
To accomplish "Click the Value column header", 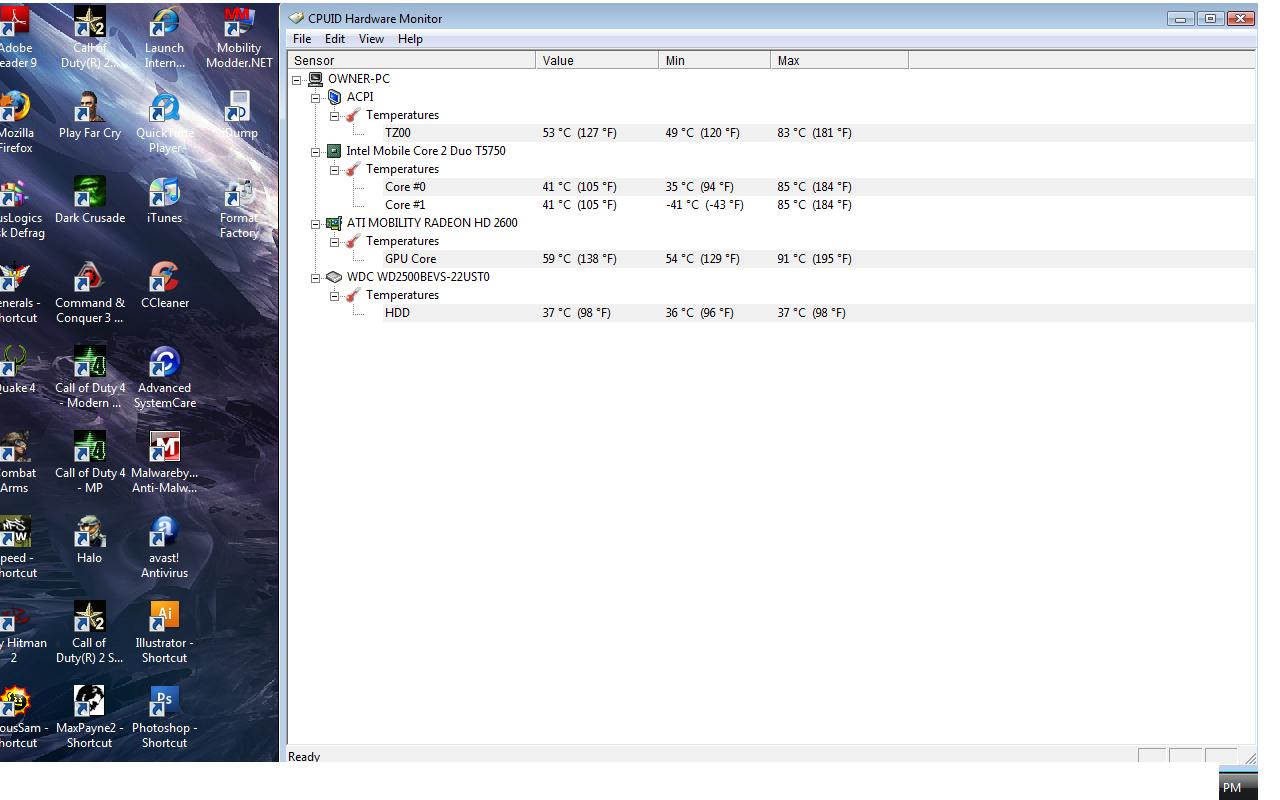I will click(x=597, y=61).
